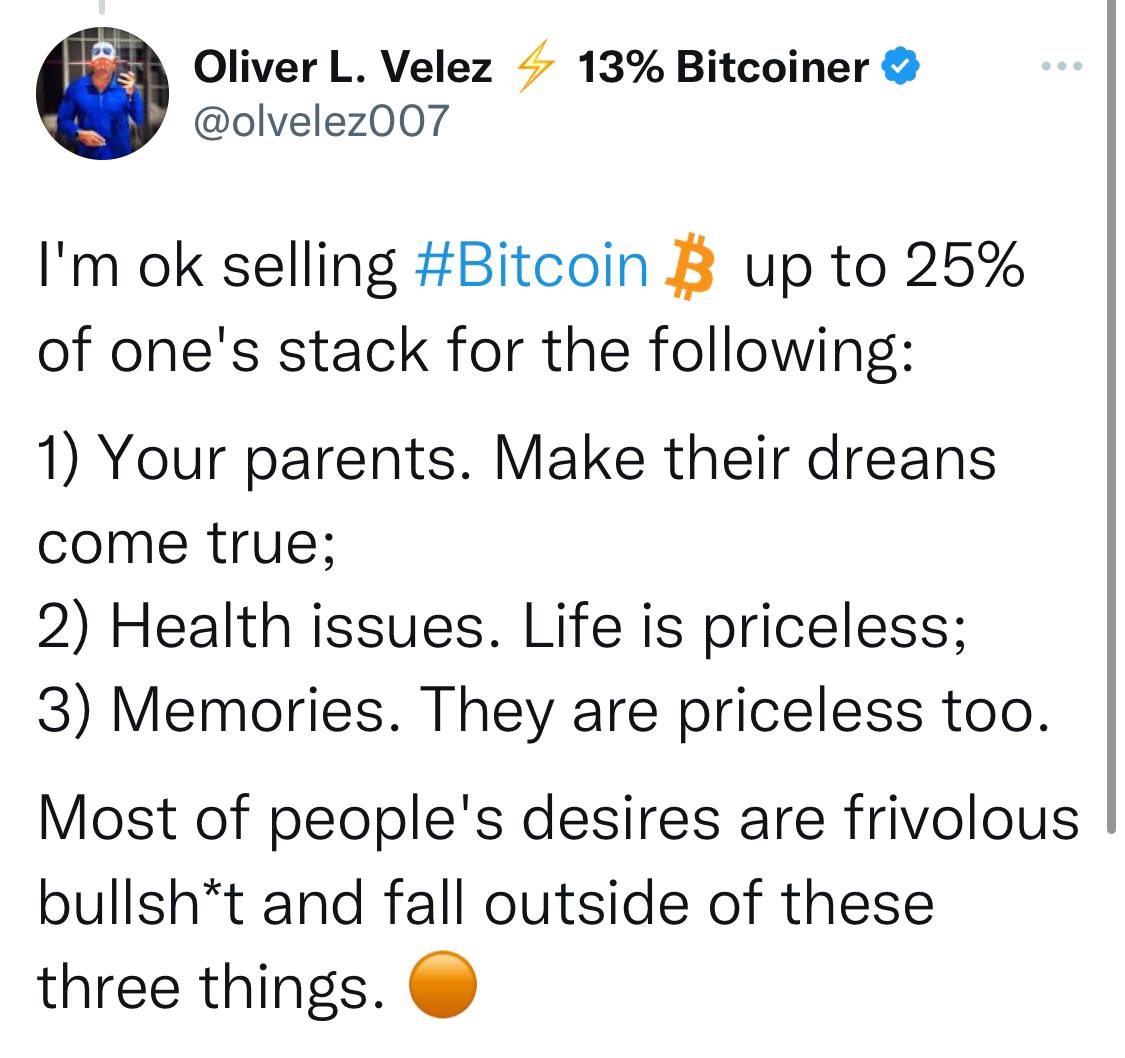Click the blue verified checkmark badge

pos(902,68)
